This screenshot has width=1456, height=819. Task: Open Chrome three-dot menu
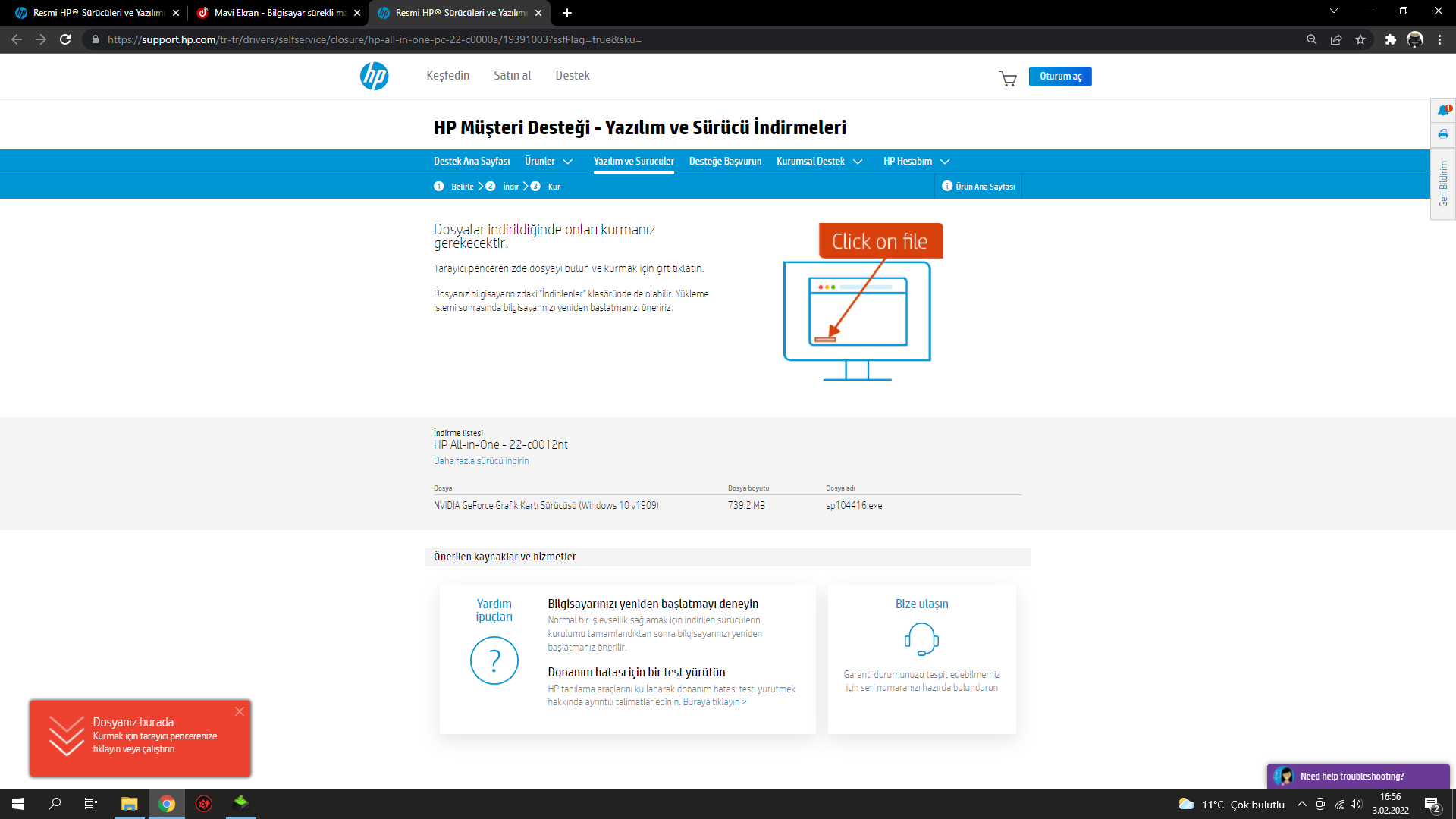(x=1439, y=39)
